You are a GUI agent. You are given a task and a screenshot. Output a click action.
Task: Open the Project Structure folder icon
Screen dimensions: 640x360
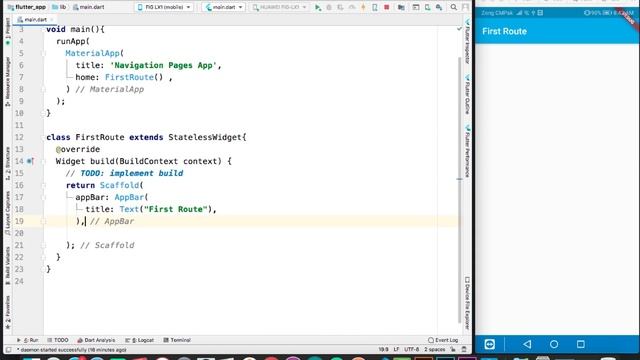[401, 7]
